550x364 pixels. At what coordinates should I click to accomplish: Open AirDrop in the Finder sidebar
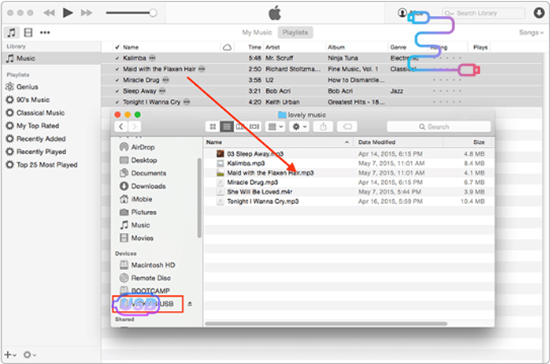click(x=137, y=147)
